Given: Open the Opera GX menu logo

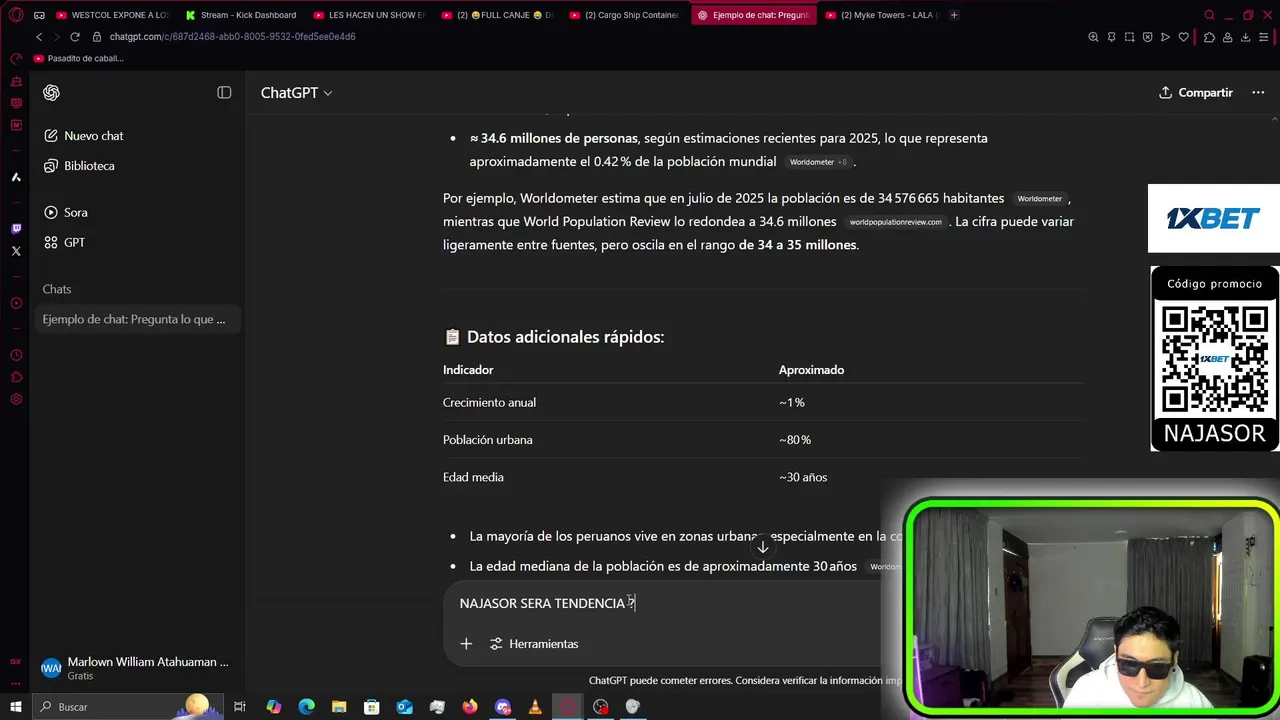Looking at the screenshot, I should (x=16, y=15).
